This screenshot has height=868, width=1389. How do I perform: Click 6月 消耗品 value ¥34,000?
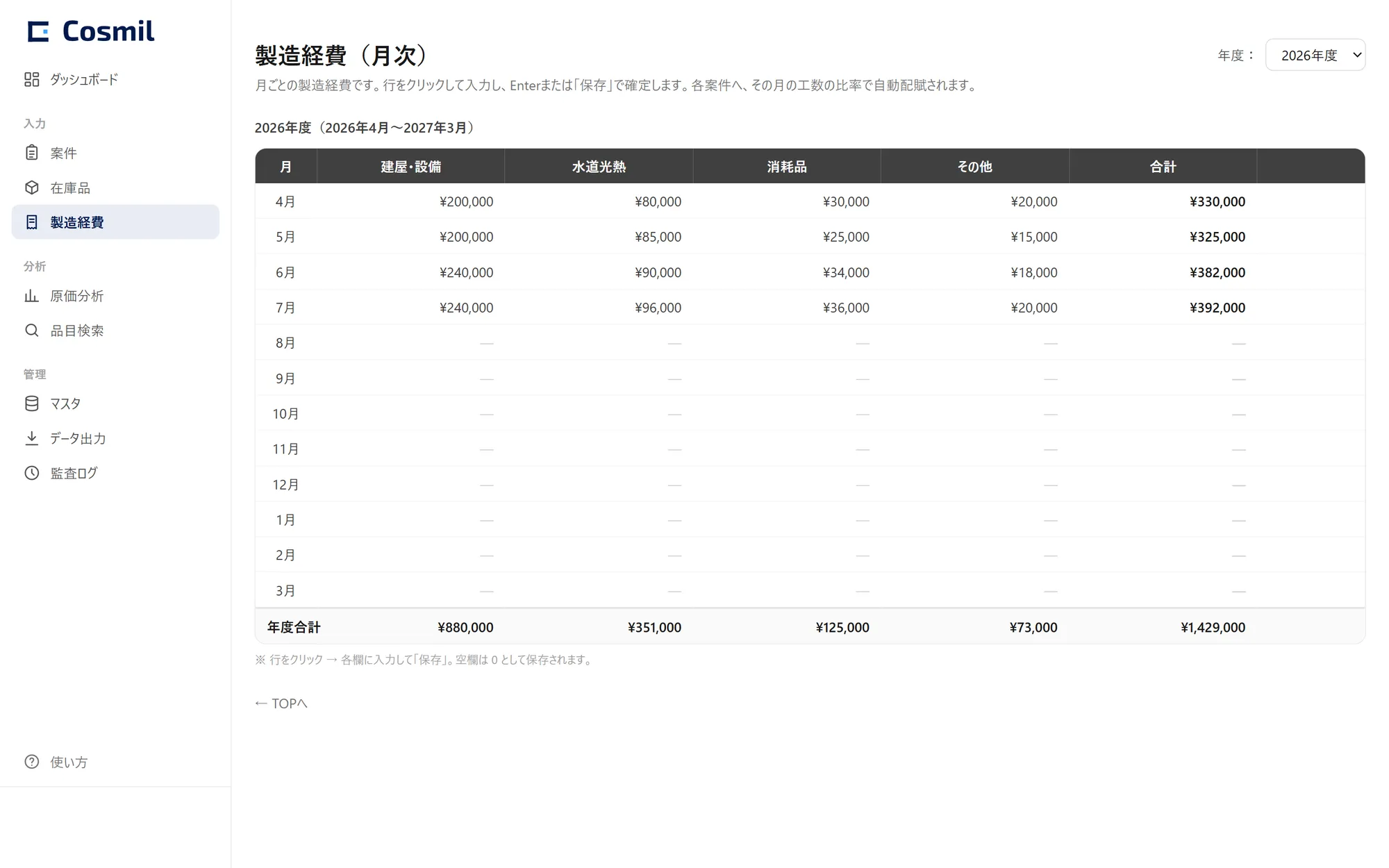[846, 273]
